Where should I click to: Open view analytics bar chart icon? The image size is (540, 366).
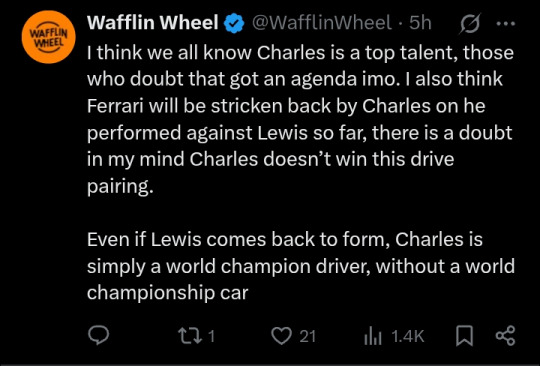[373, 336]
